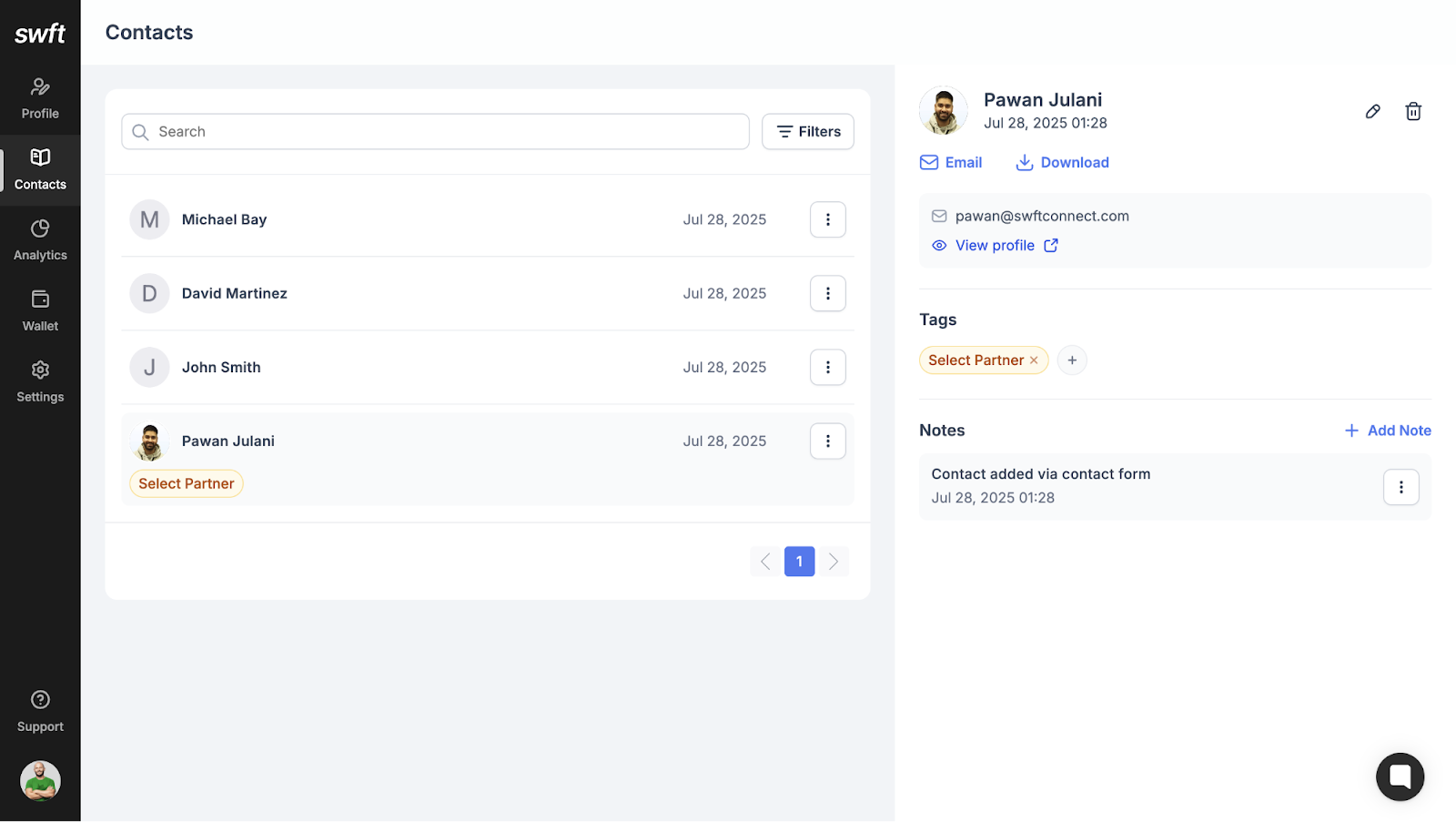This screenshot has width=1456, height=822.
Task: Switch to the Wallet section
Action: click(40, 311)
